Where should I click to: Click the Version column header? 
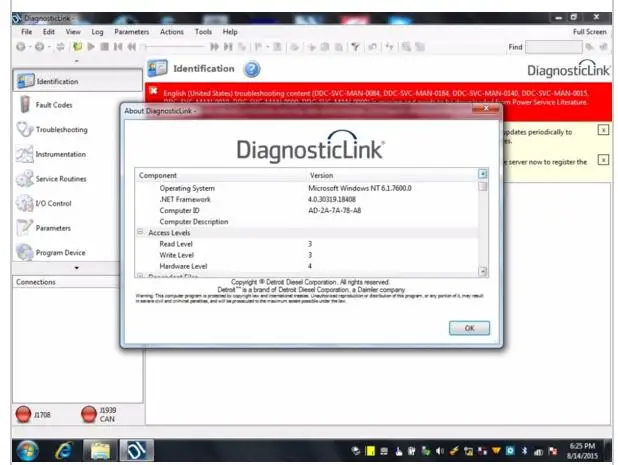tap(392, 175)
